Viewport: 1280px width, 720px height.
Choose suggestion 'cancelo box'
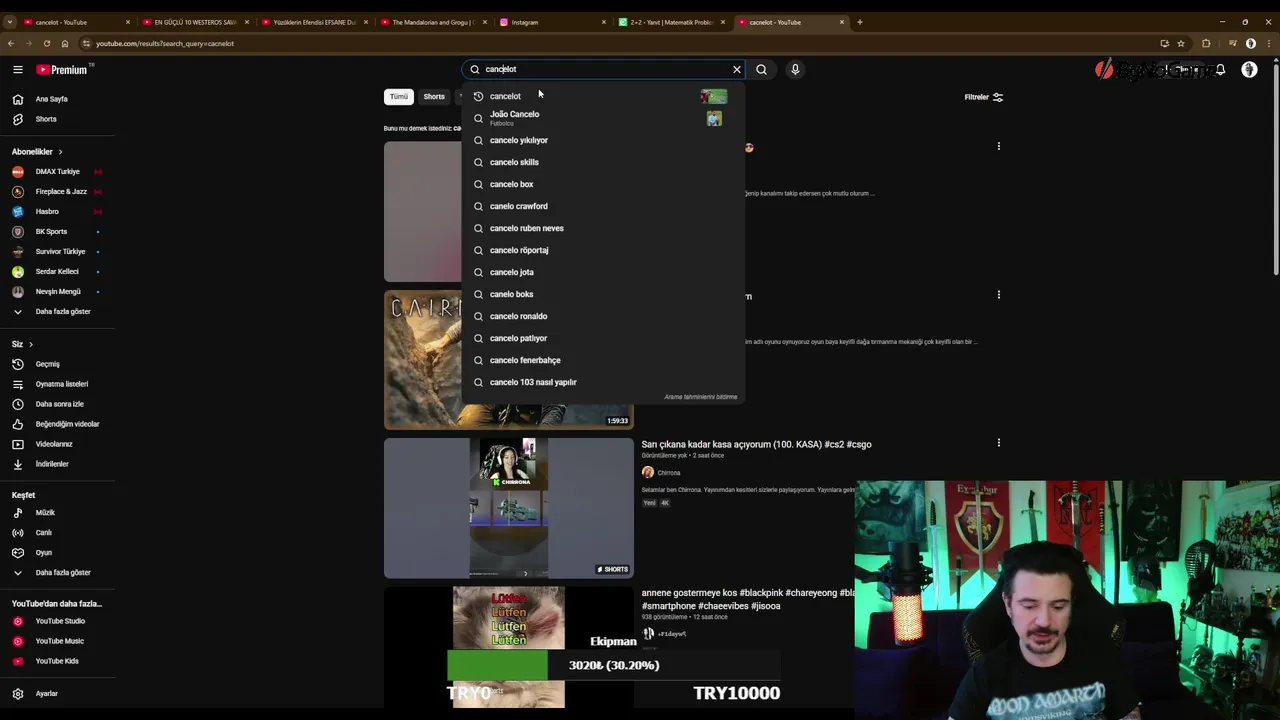tap(604, 184)
